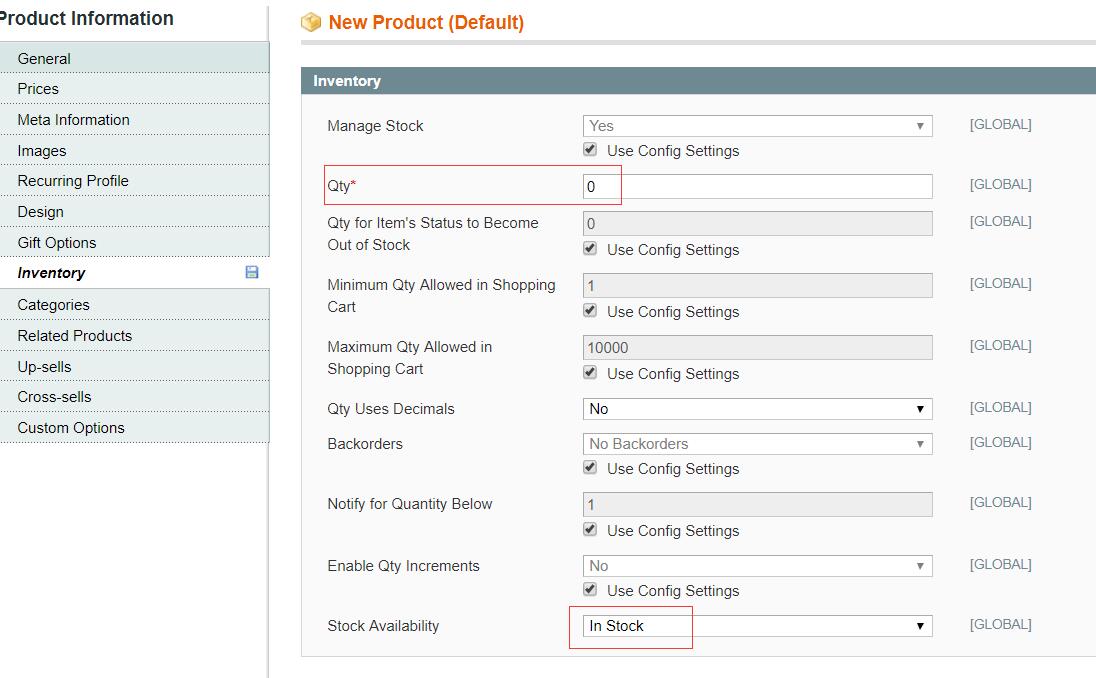The image size is (1096, 678).
Task: Open the Custom Options tab
Action: [x=71, y=428]
